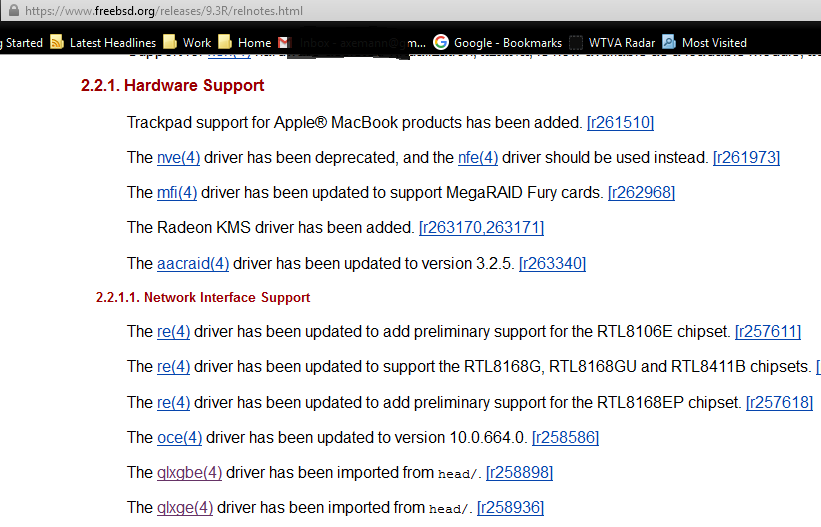Viewport: 821px width, 527px height.
Task: Open nfe(4) man page link
Action: click(478, 158)
